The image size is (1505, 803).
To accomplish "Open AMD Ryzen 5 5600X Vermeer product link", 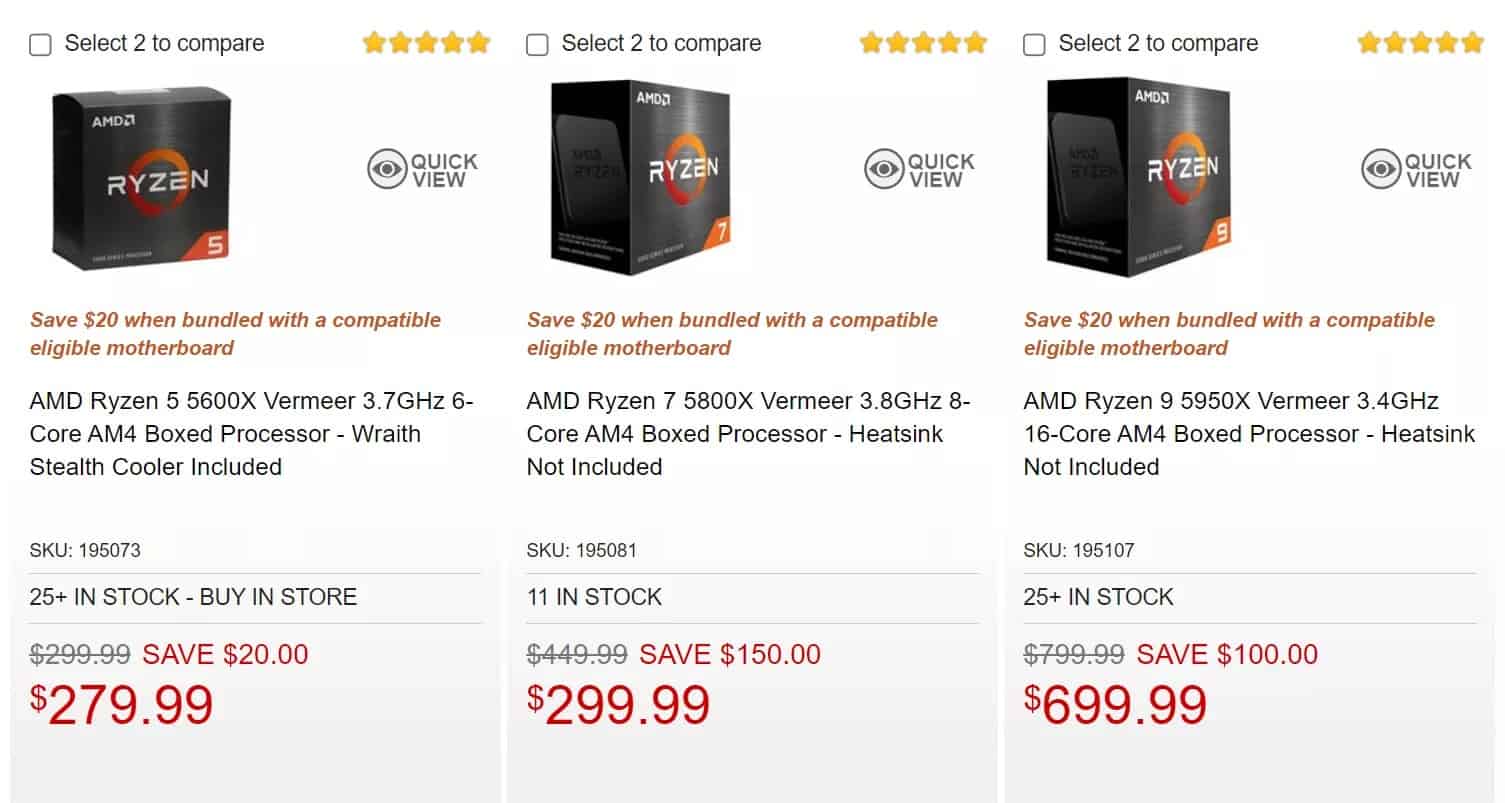I will click(x=251, y=434).
